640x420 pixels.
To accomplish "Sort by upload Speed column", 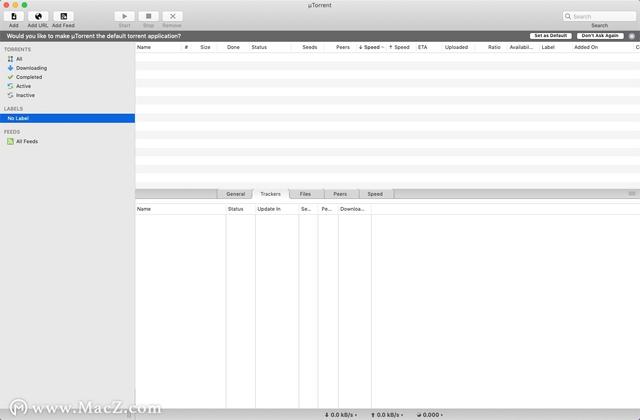I will pyautogui.click(x=400, y=47).
